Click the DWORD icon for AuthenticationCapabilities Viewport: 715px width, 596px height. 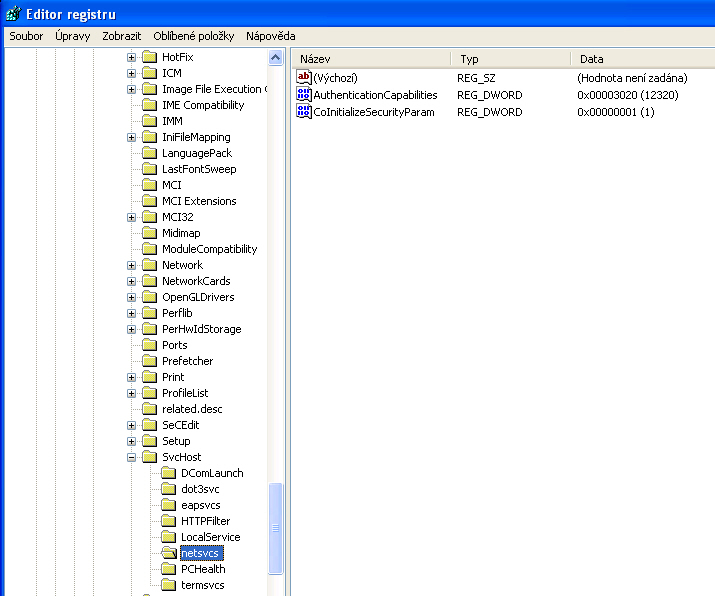pyautogui.click(x=304, y=94)
